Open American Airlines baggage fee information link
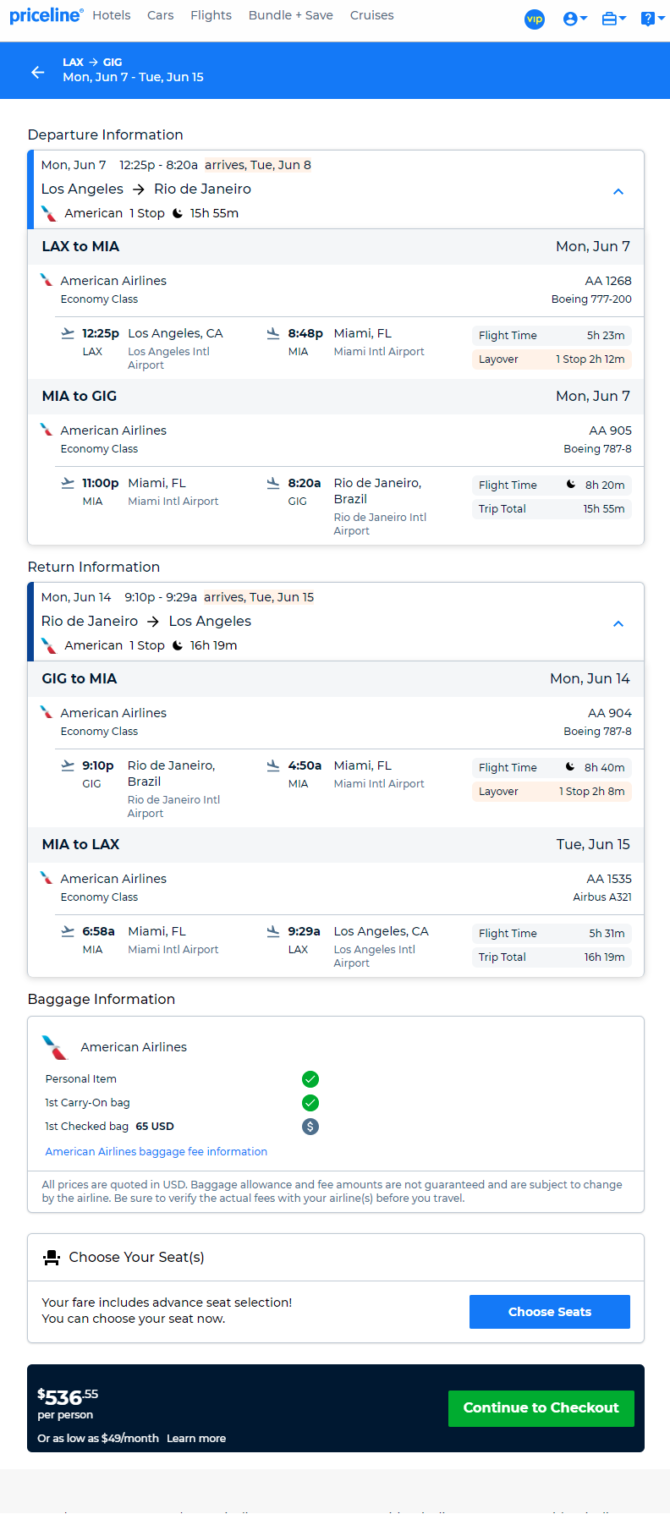The width and height of the screenshot is (670, 1514). [x=156, y=1152]
